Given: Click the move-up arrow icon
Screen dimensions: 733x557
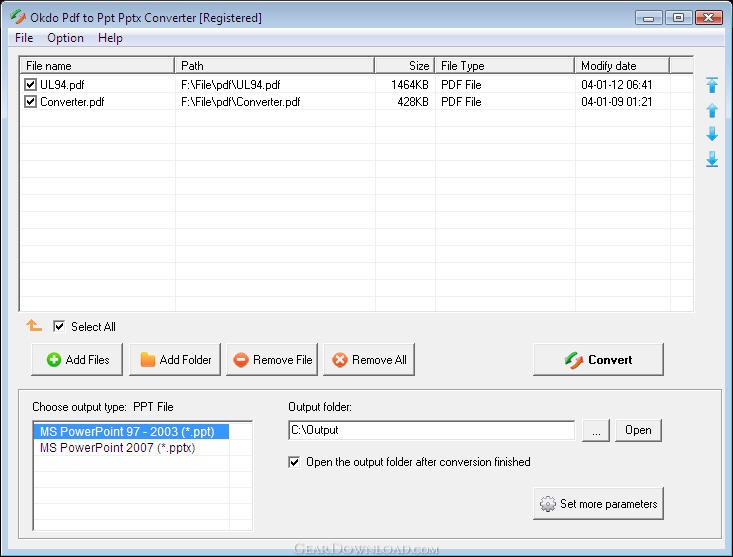Looking at the screenshot, I should click(712, 111).
